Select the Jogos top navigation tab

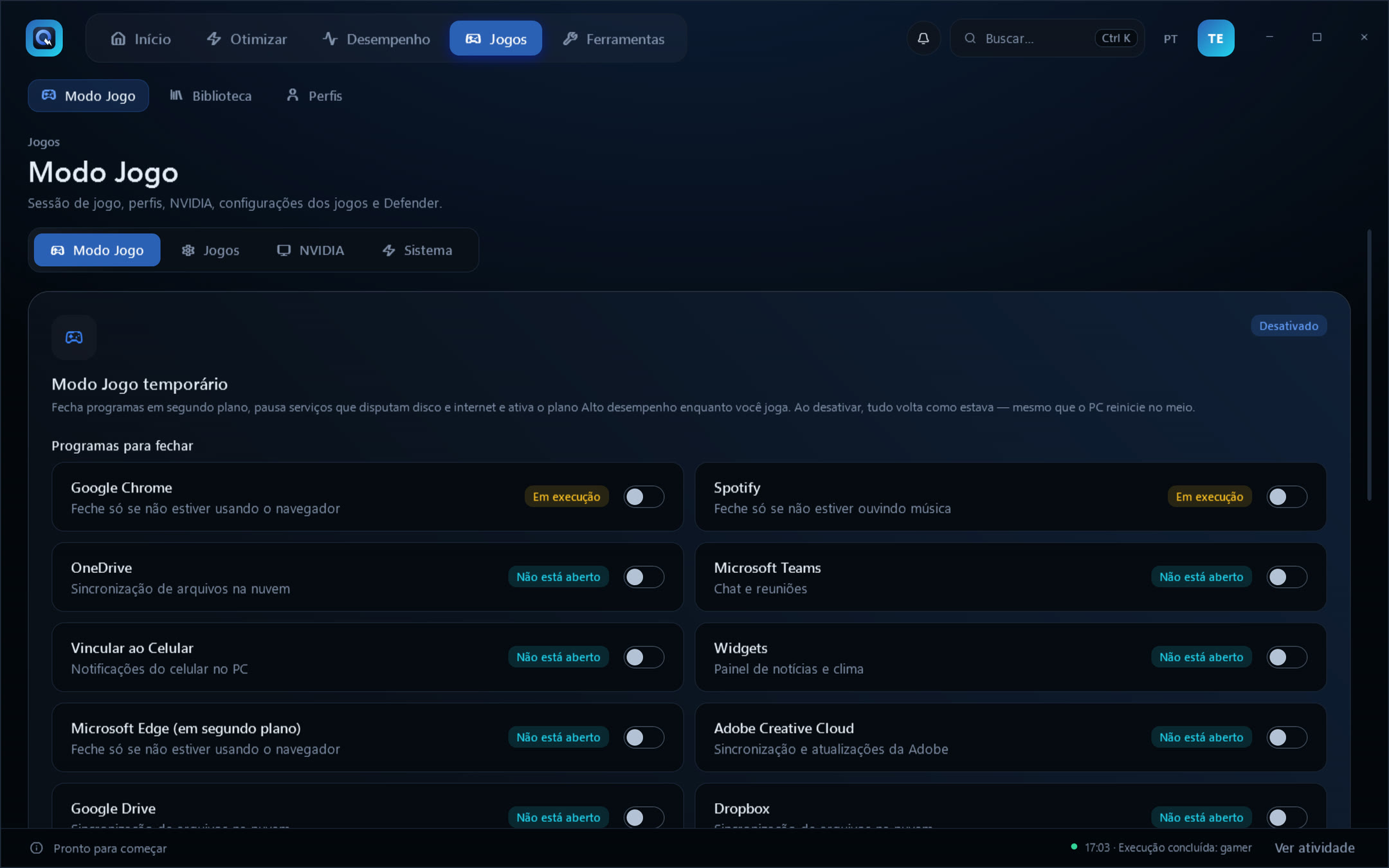click(496, 39)
